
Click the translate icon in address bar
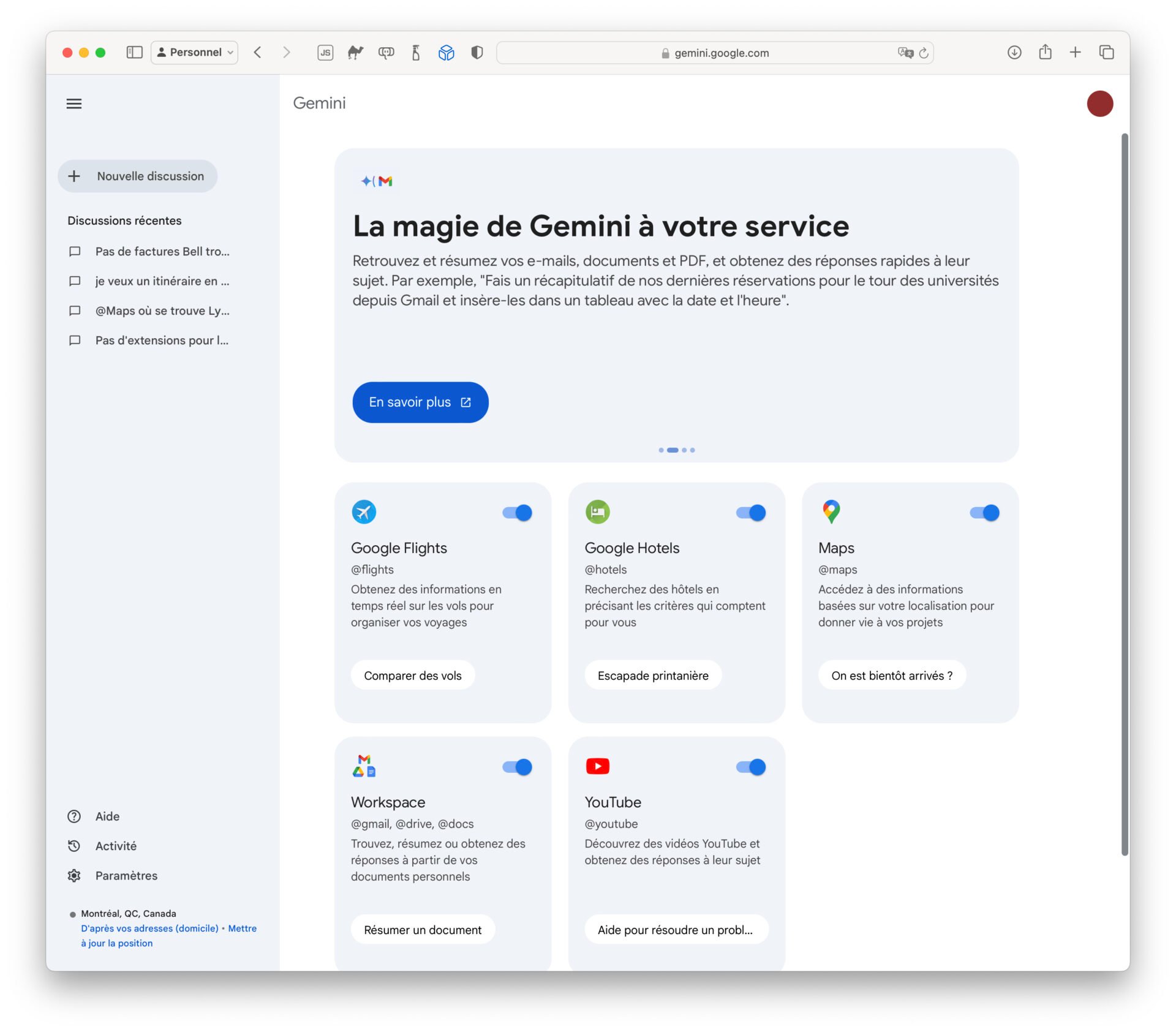pyautogui.click(x=905, y=53)
